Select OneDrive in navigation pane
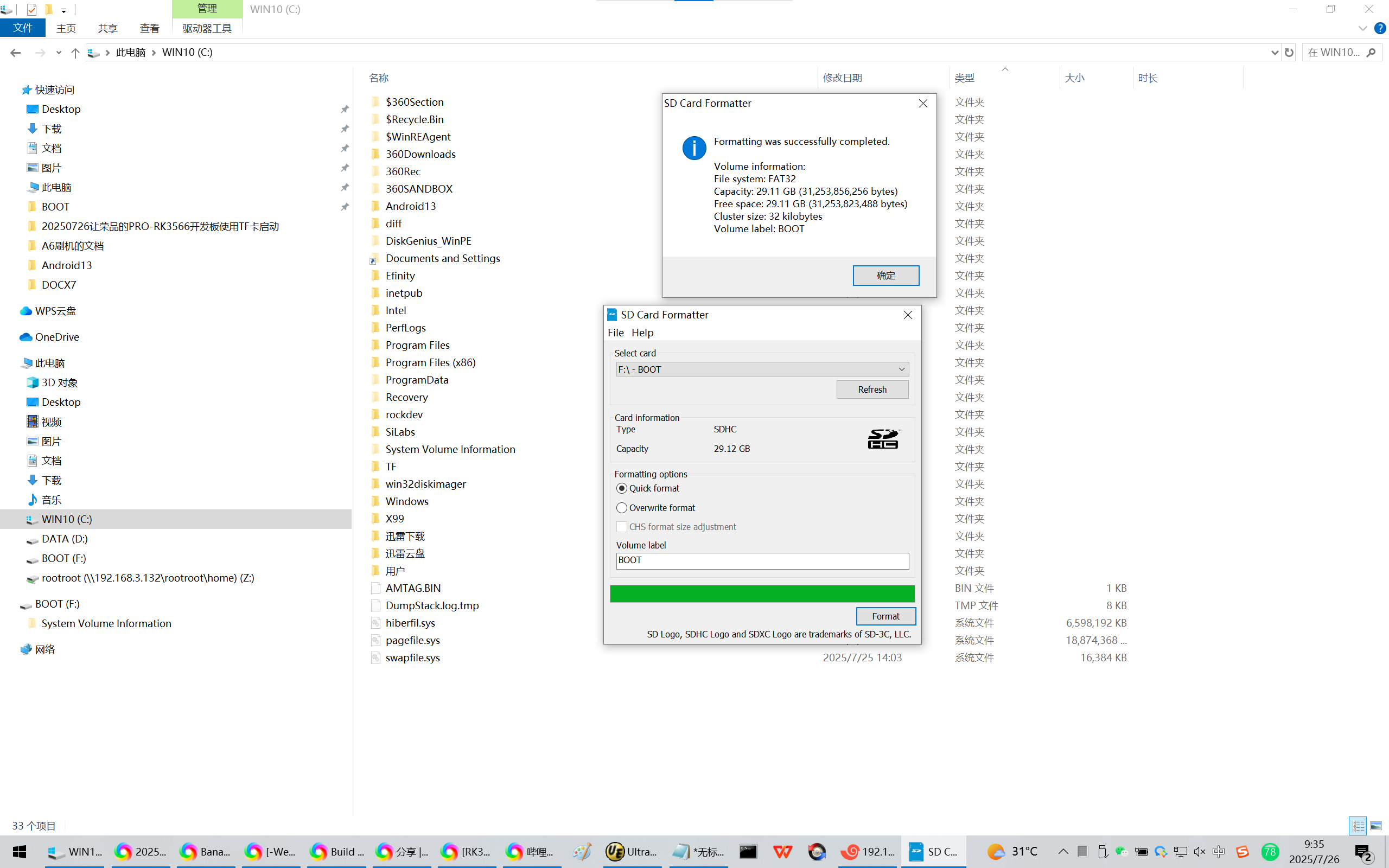 pyautogui.click(x=57, y=337)
